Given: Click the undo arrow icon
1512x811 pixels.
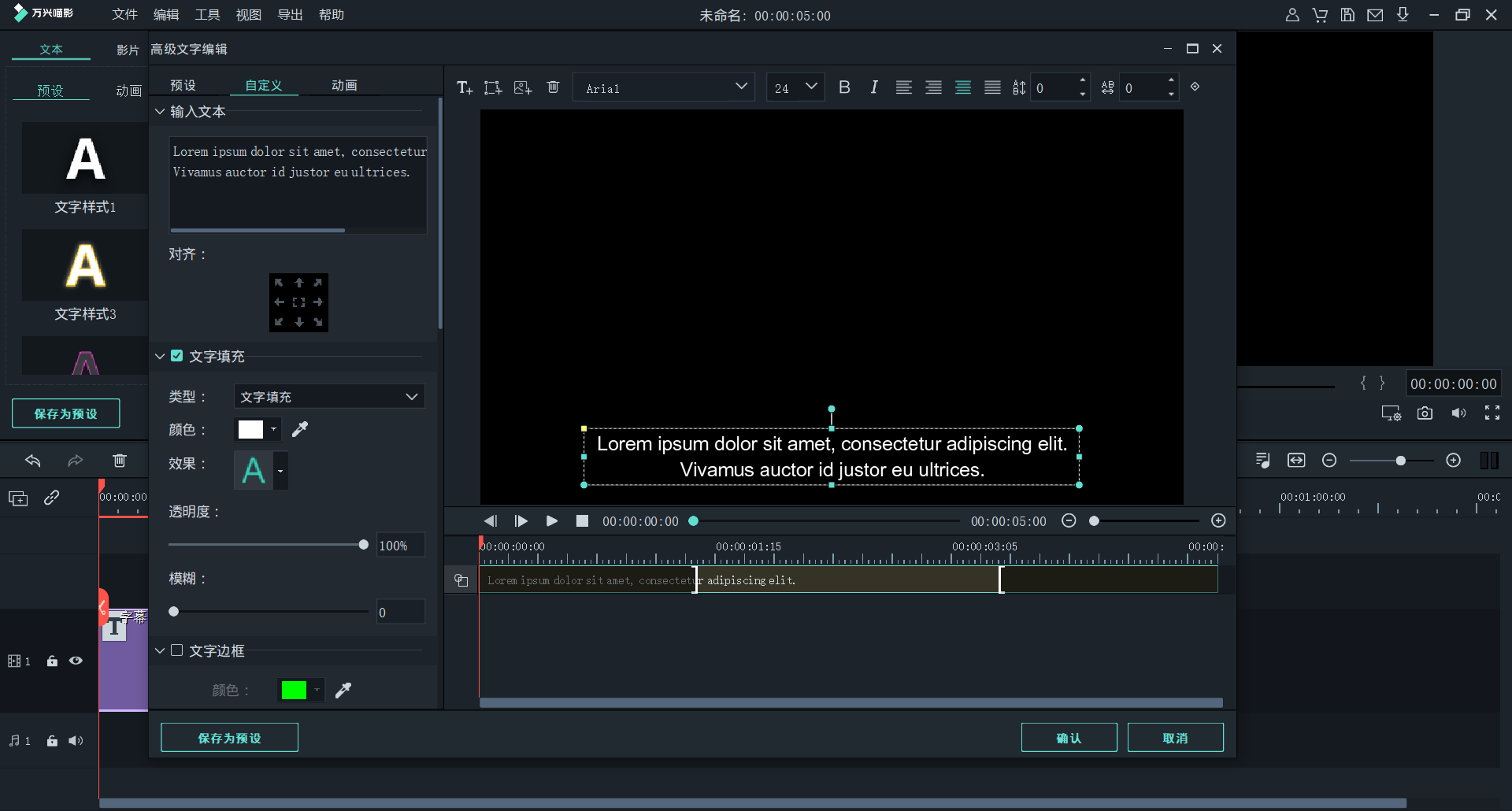Looking at the screenshot, I should (x=33, y=461).
